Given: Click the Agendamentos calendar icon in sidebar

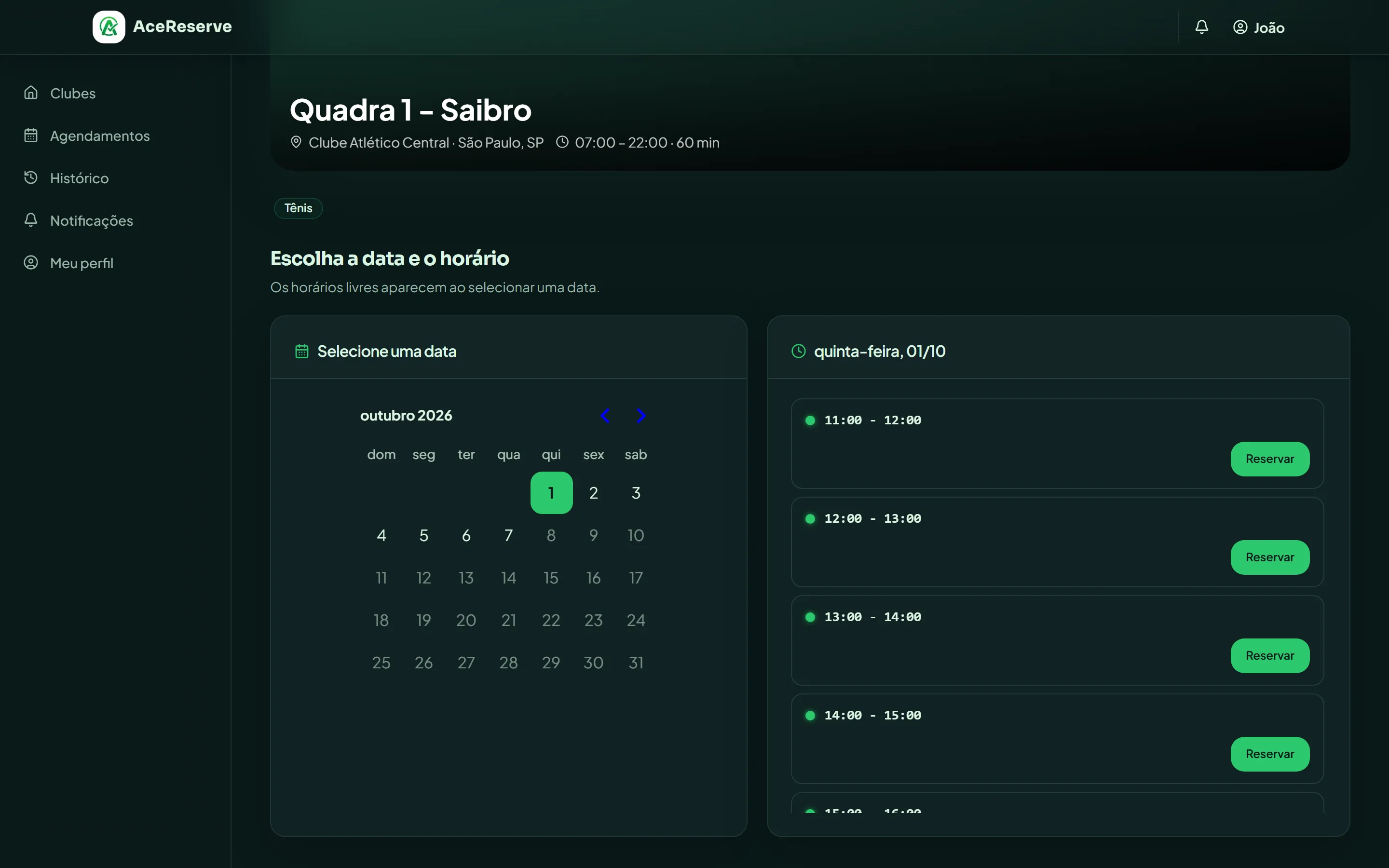Looking at the screenshot, I should coord(31,135).
